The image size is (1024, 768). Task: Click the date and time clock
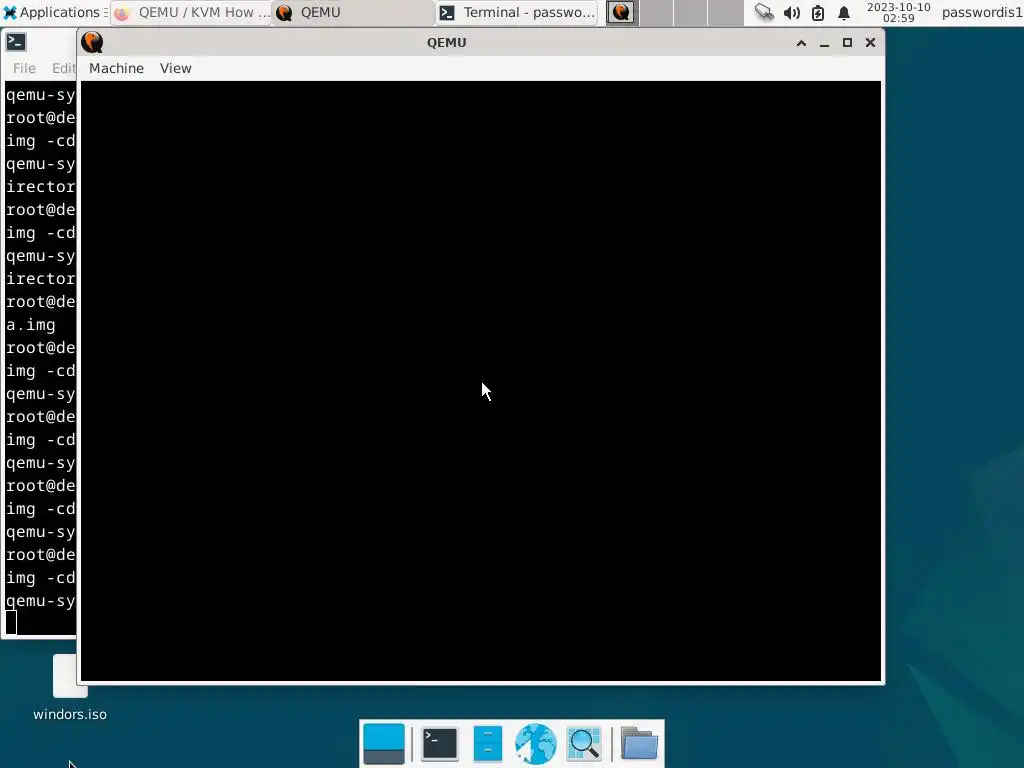point(899,12)
